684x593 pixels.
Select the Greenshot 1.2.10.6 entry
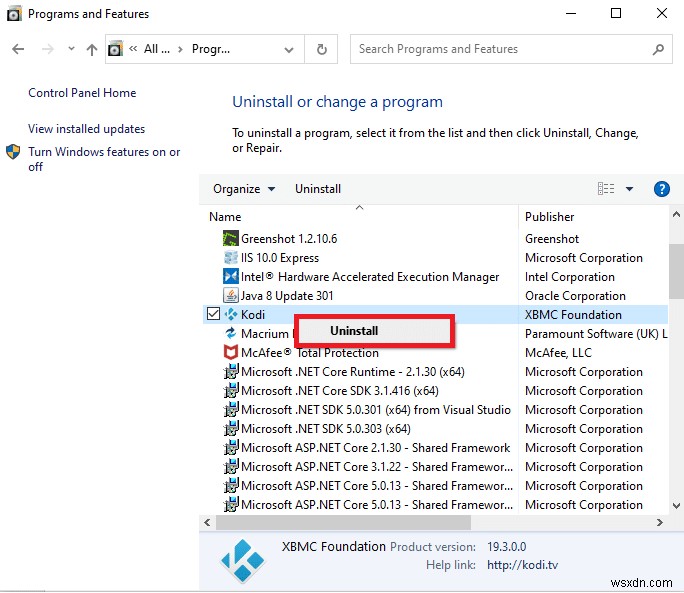pyautogui.click(x=289, y=239)
